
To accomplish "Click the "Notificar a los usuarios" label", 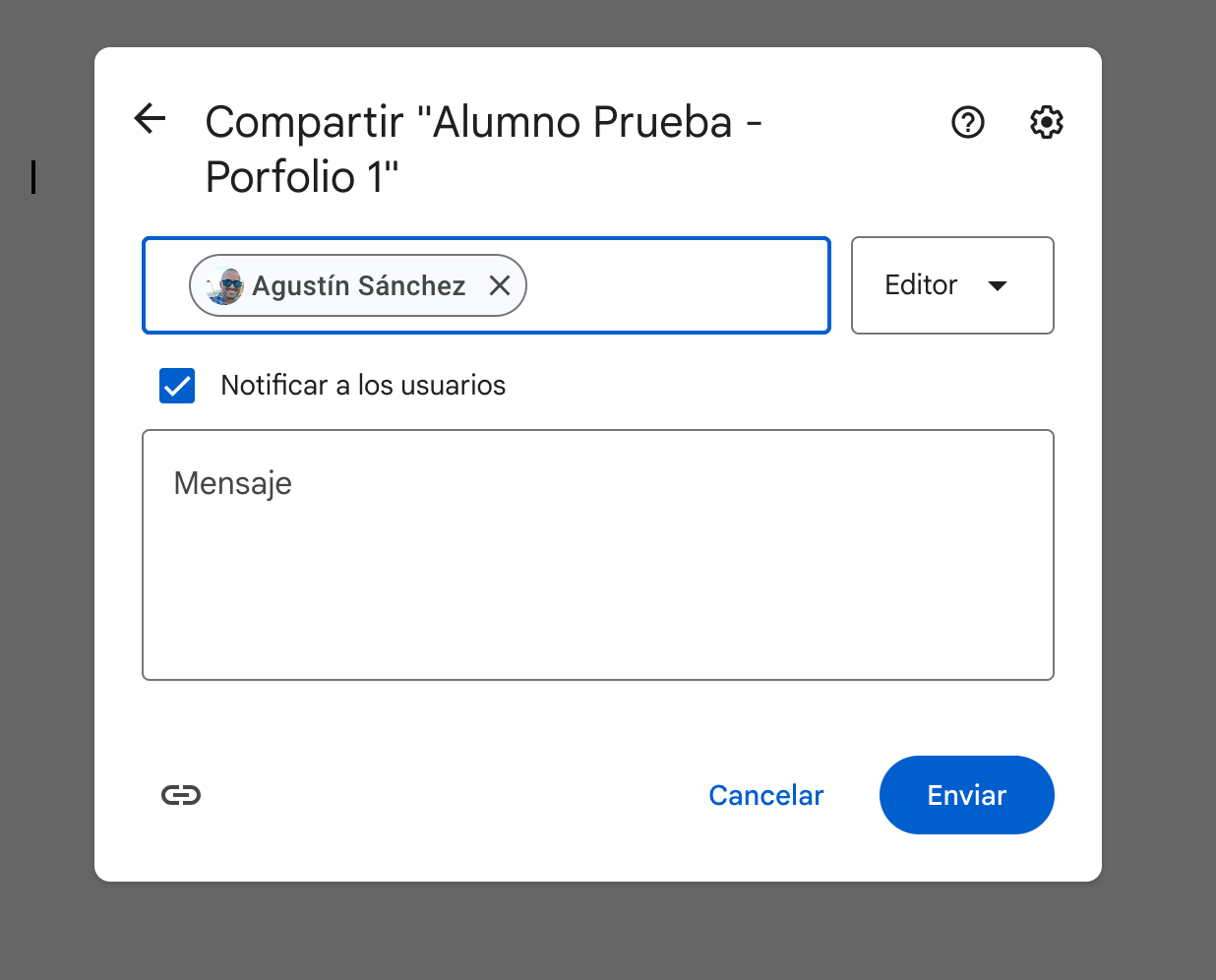I will (x=363, y=386).
